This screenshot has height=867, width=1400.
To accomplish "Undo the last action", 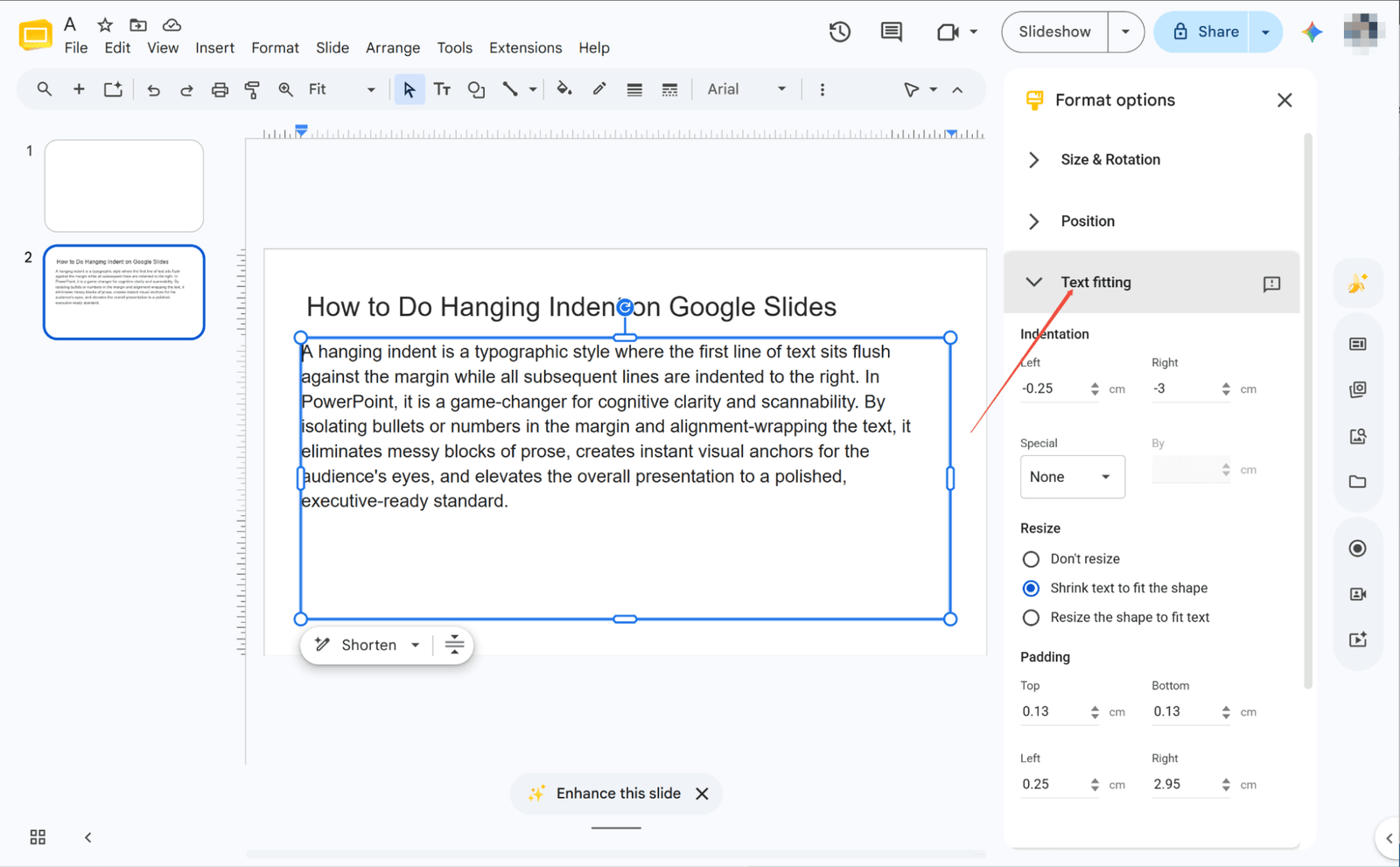I will [154, 89].
